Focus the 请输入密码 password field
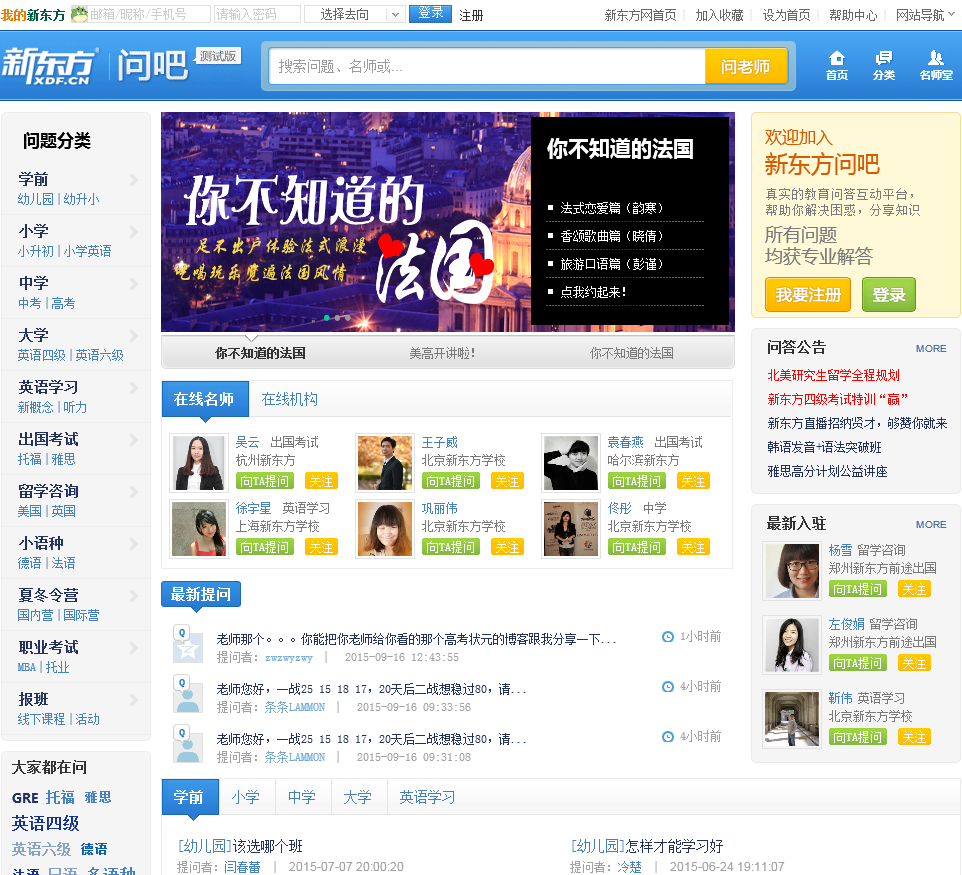 point(257,14)
